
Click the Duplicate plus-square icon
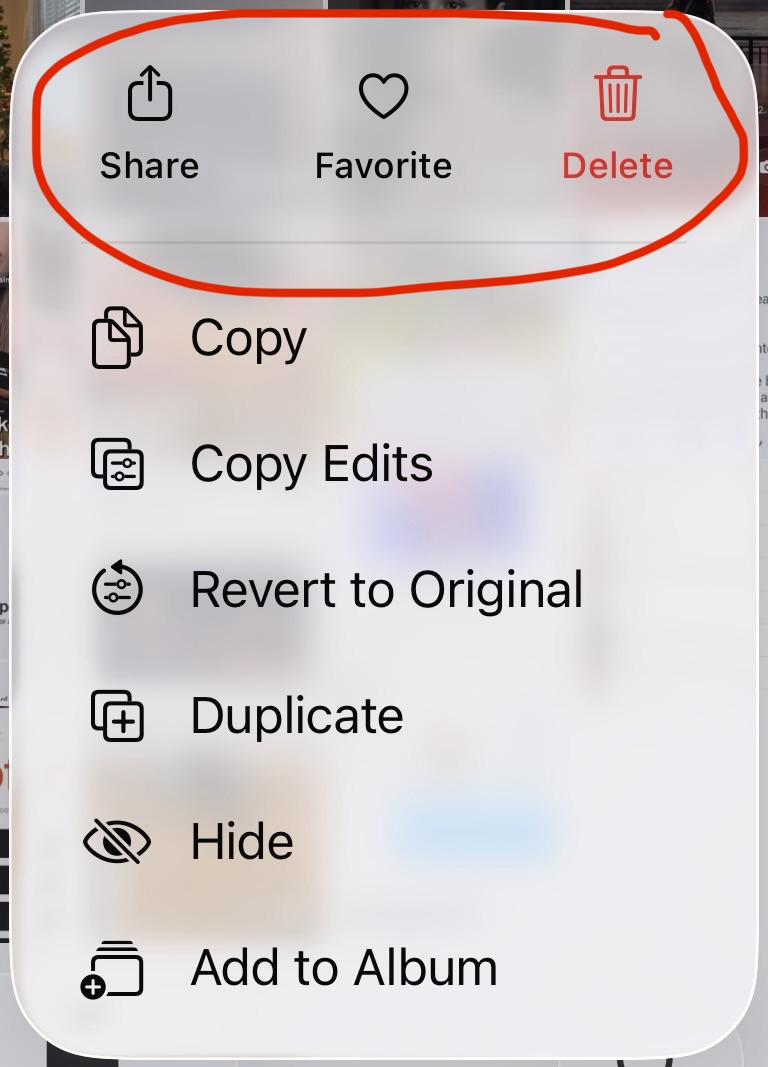tap(117, 715)
